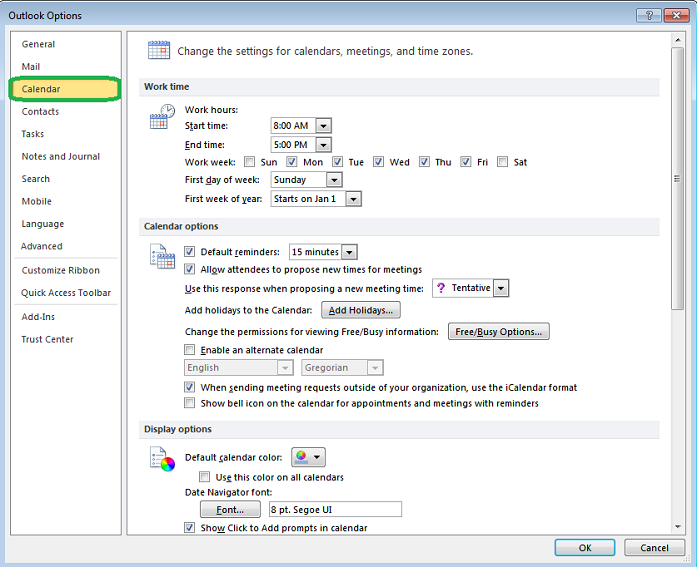Open the Tentative response dropdown
The image size is (697, 567).
click(501, 288)
